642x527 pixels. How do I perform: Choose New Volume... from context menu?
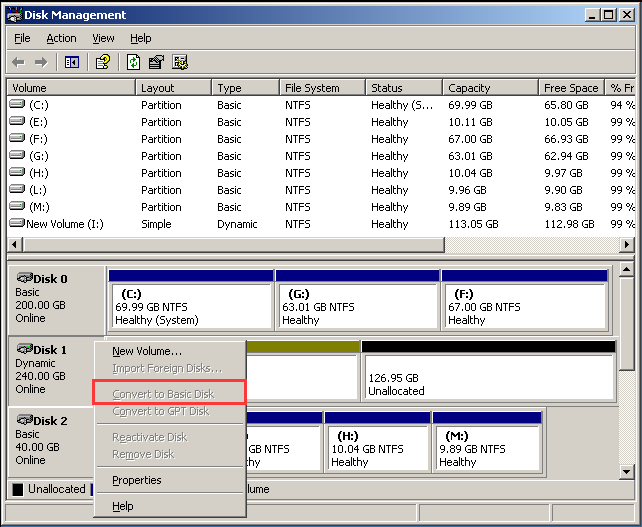pyautogui.click(x=170, y=351)
